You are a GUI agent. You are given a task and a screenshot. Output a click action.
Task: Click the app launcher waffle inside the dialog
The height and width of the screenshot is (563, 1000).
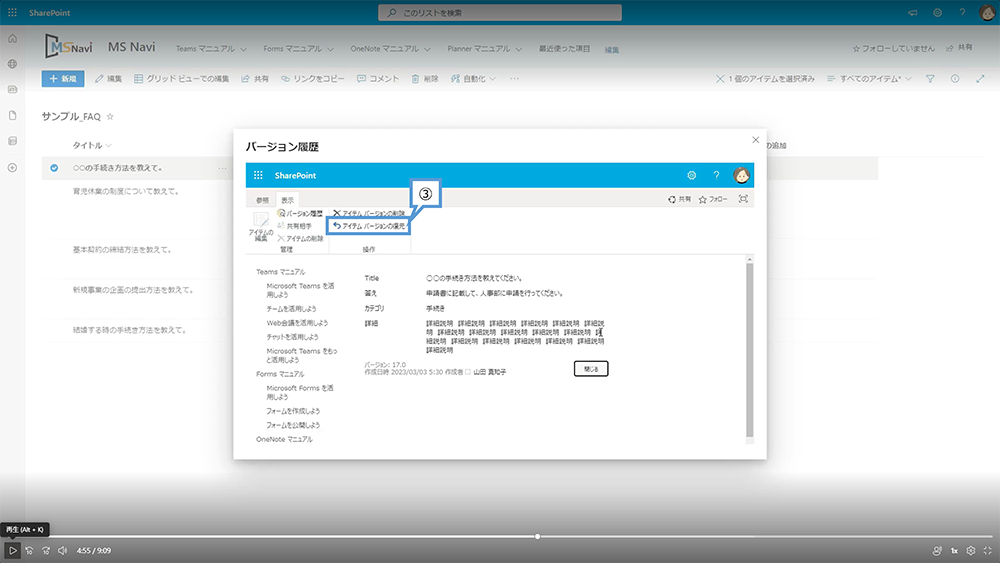point(258,175)
